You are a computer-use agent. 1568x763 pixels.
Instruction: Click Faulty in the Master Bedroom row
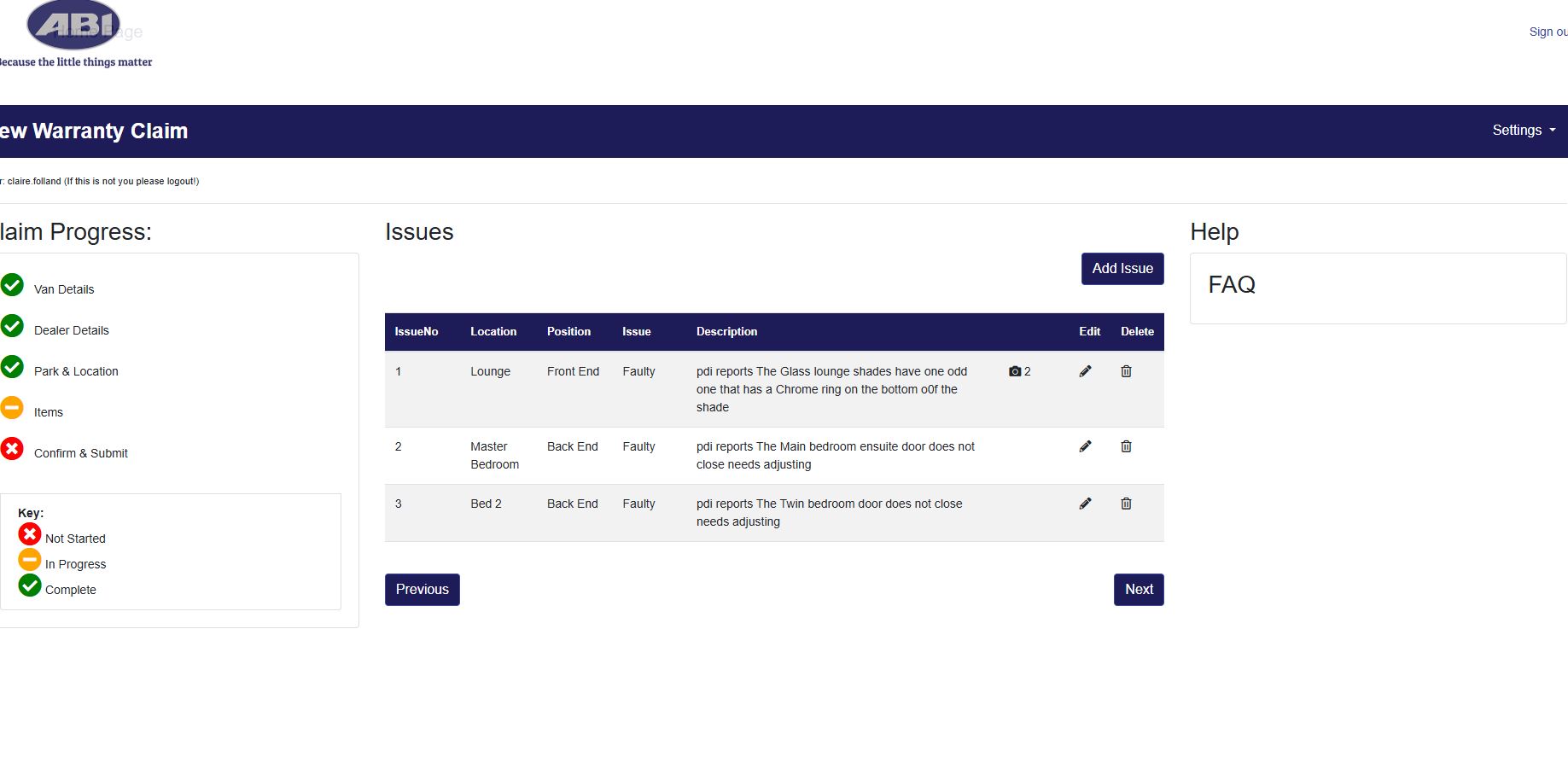[x=638, y=446]
